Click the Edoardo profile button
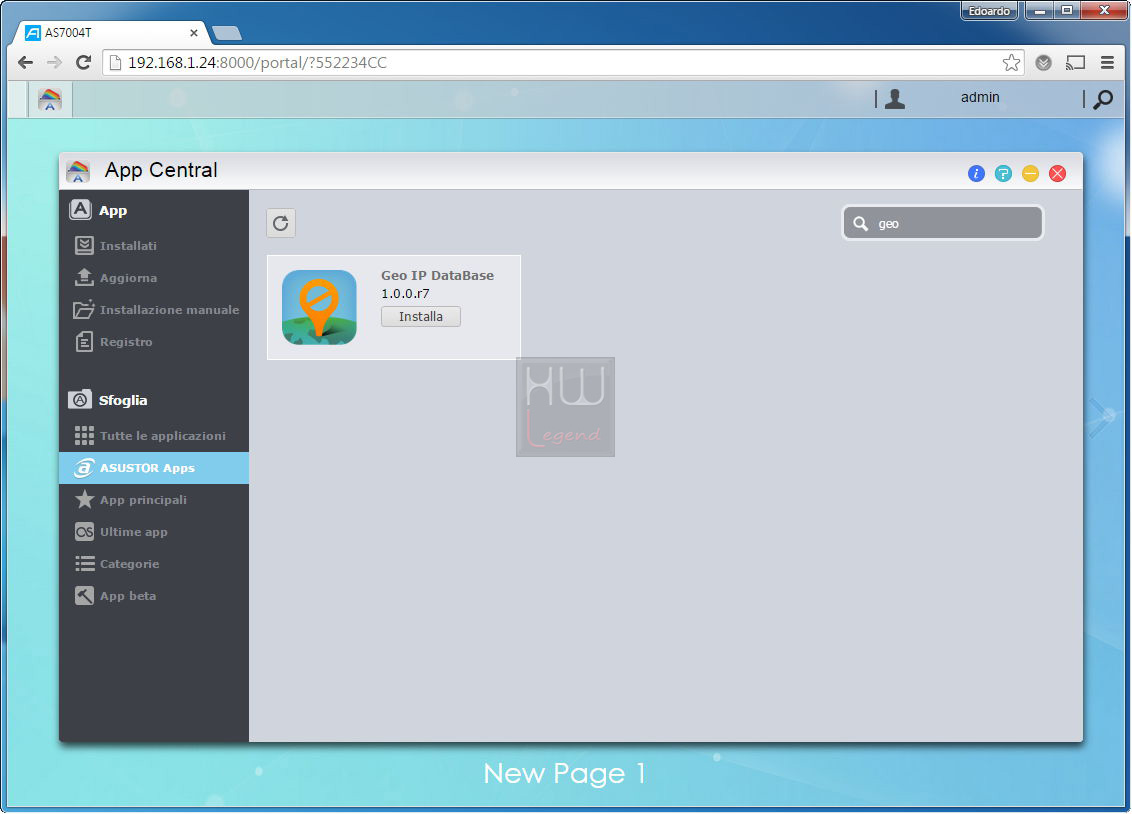This screenshot has width=1132, height=814. (x=989, y=11)
